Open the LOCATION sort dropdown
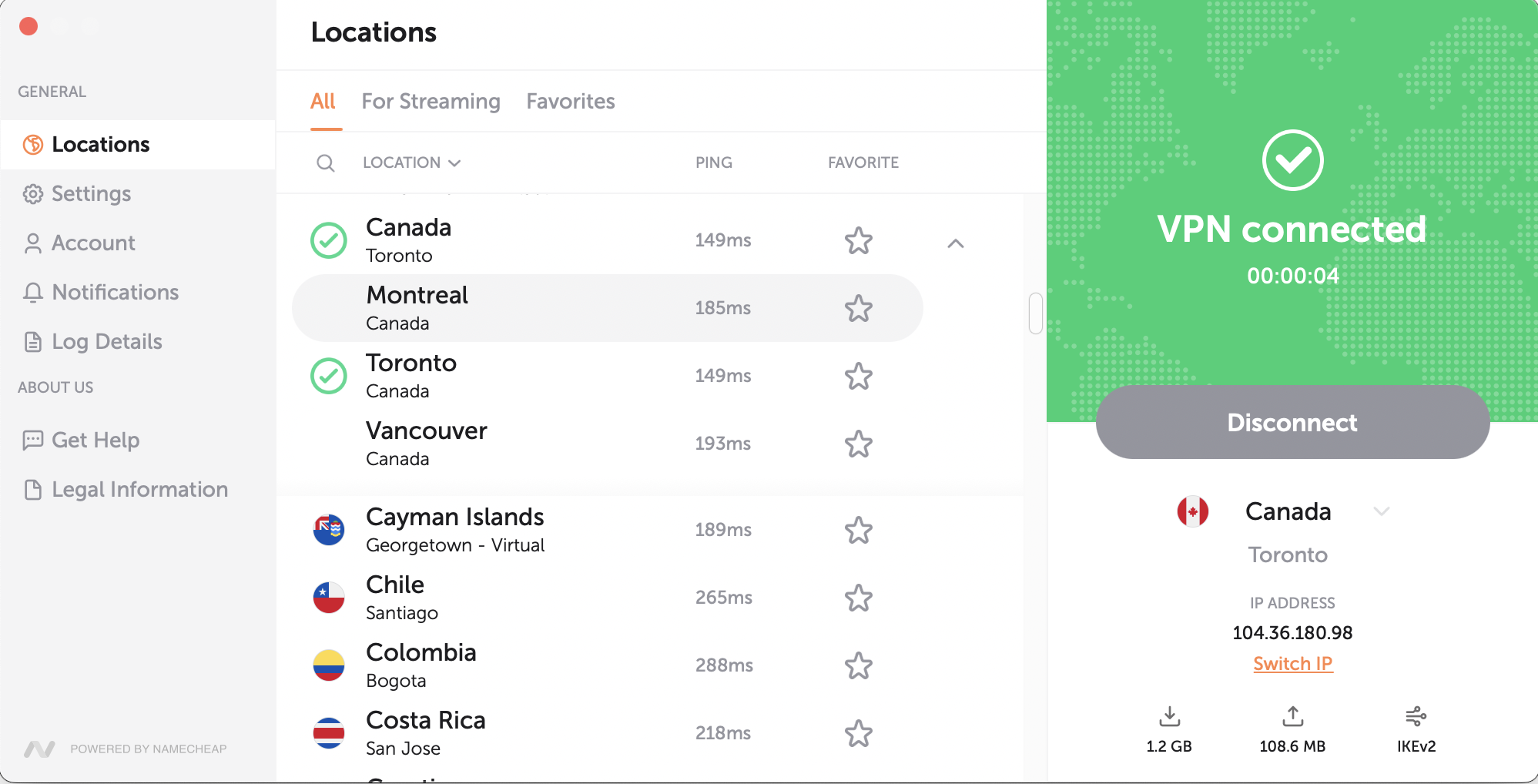 pyautogui.click(x=411, y=163)
